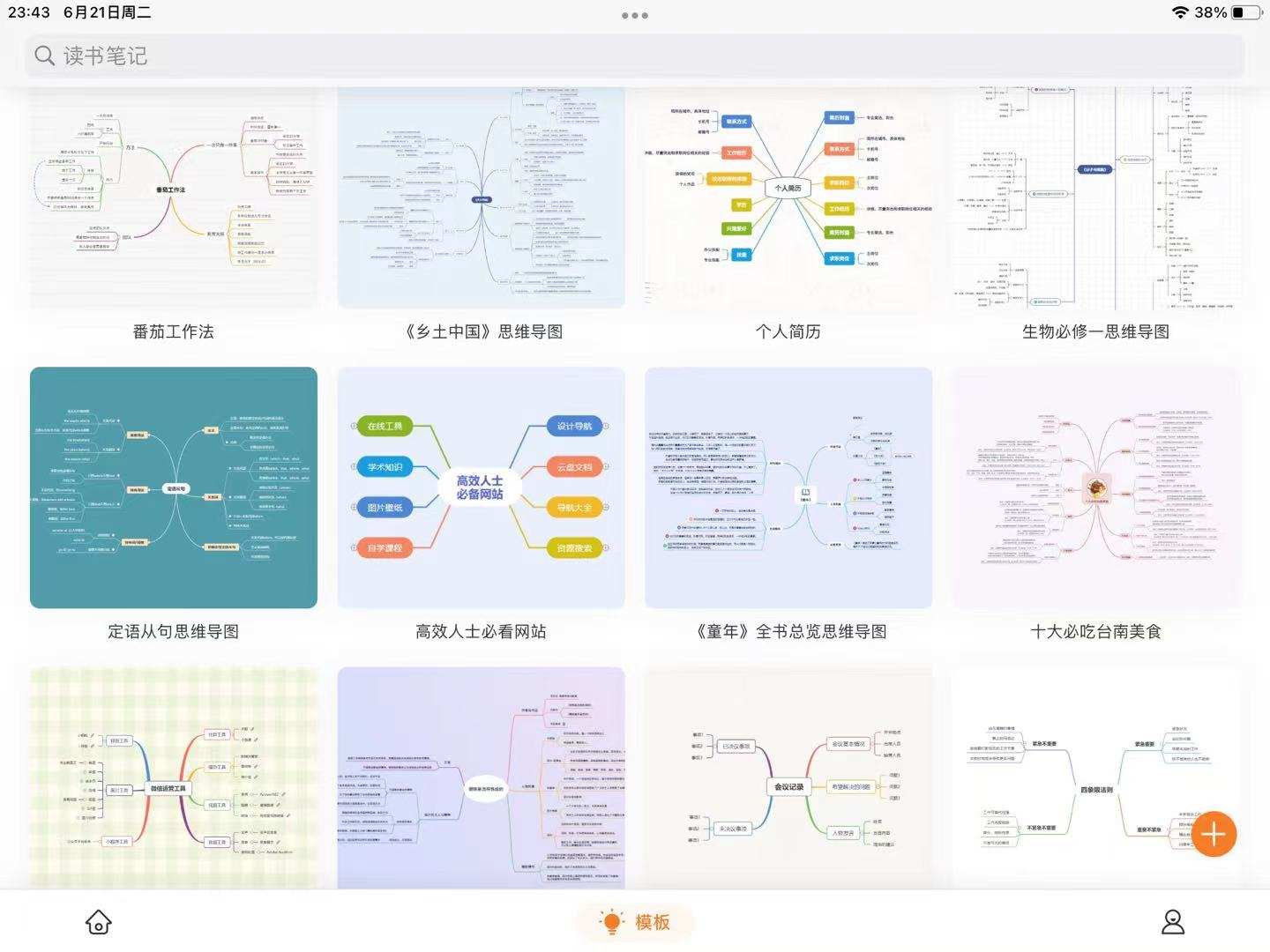The image size is (1270, 952).
Task: Open the 童年 overview template thumbnail
Action: tap(788, 487)
